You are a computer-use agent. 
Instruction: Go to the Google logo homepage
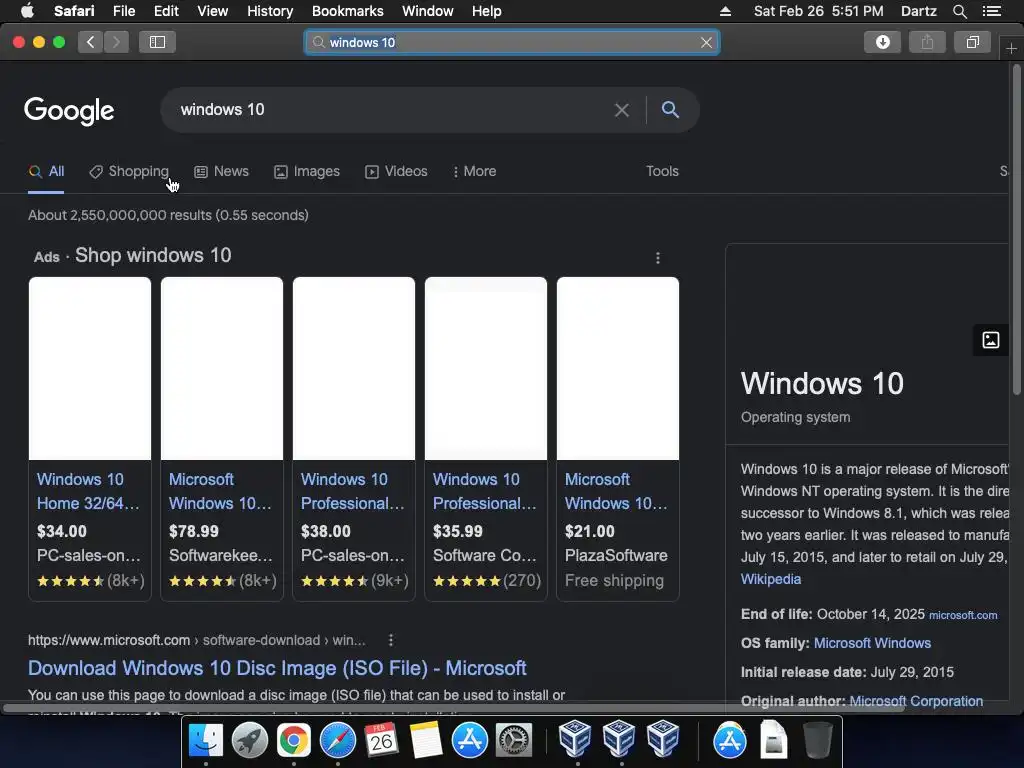pos(69,111)
